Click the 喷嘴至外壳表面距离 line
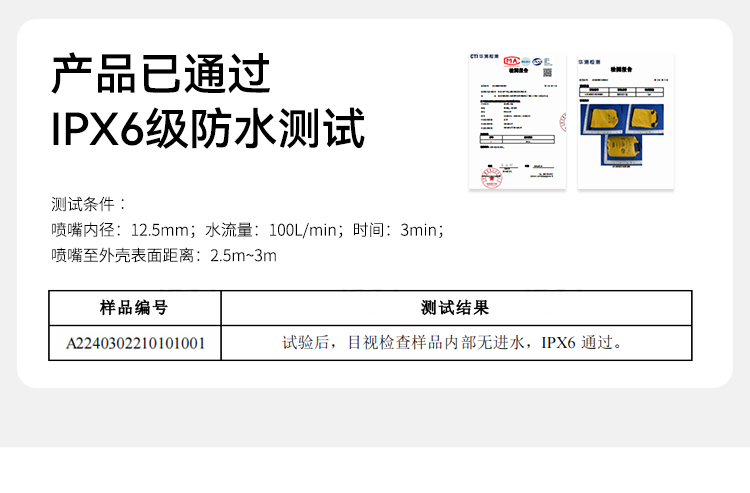Screen dimensions: 750x493 point(163,256)
